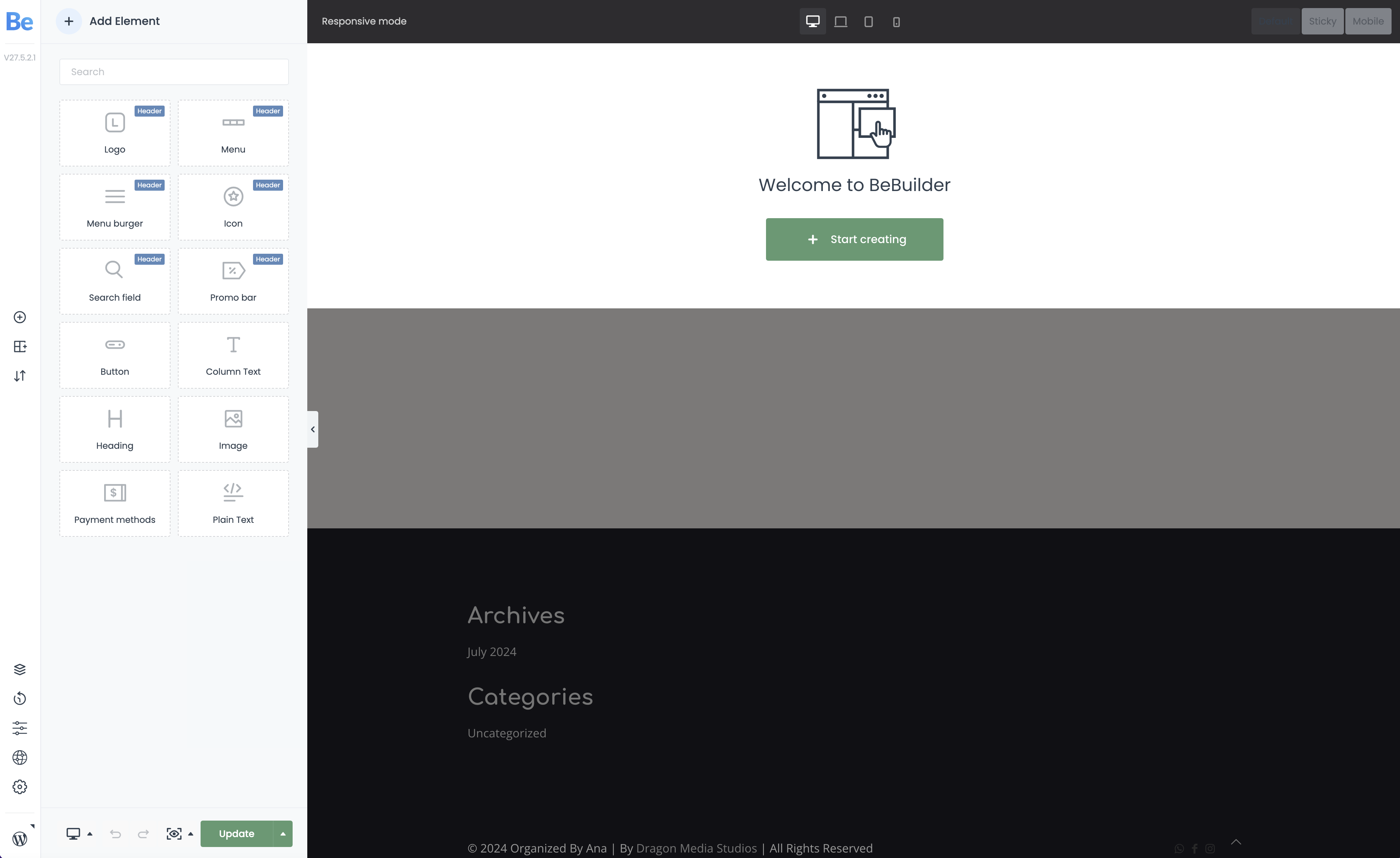Switch to laptop view in Responsive mode
Image resolution: width=1400 pixels, height=858 pixels.
[840, 22]
